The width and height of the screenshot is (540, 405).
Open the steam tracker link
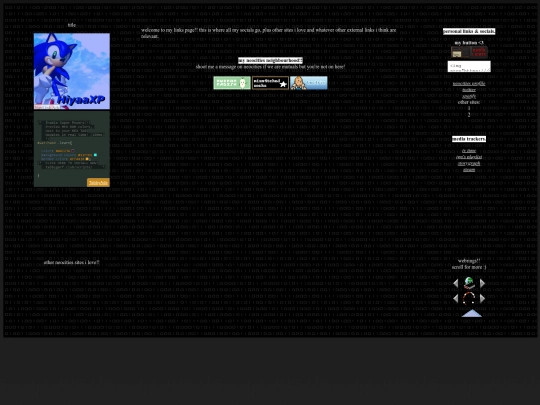469,170
